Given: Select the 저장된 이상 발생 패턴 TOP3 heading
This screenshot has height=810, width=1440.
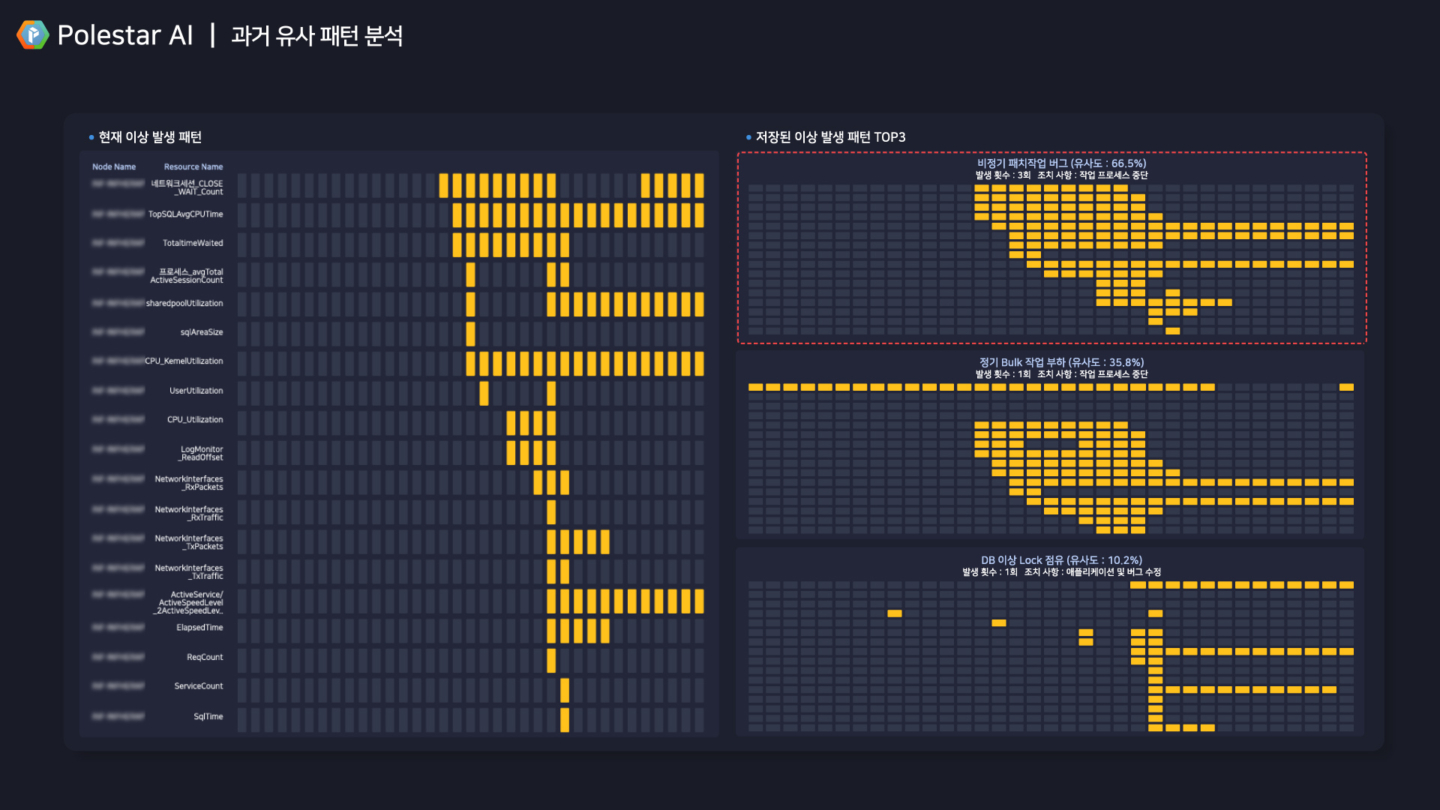Looking at the screenshot, I should (x=831, y=137).
